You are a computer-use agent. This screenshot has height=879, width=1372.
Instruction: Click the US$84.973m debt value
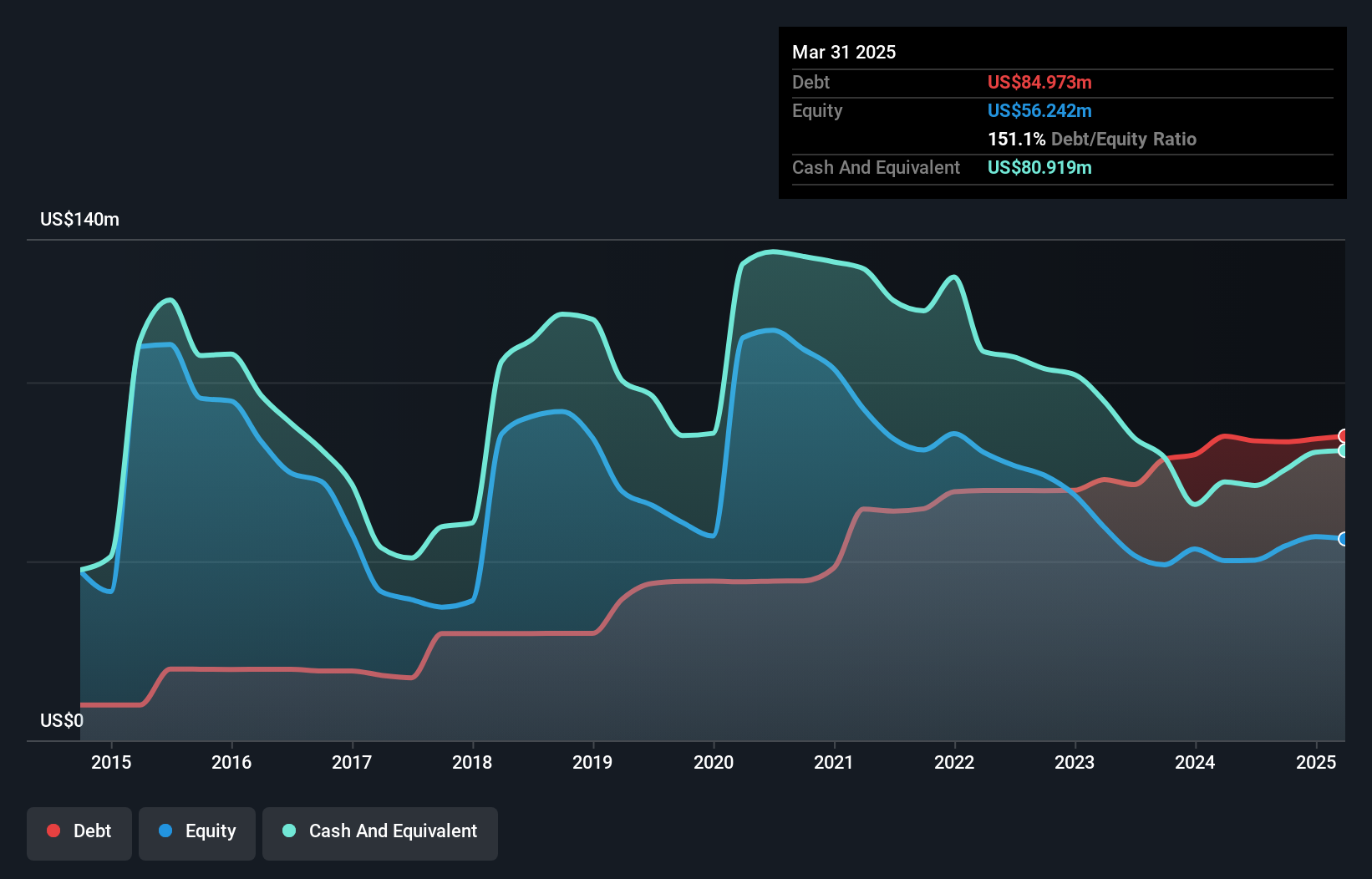click(1039, 82)
